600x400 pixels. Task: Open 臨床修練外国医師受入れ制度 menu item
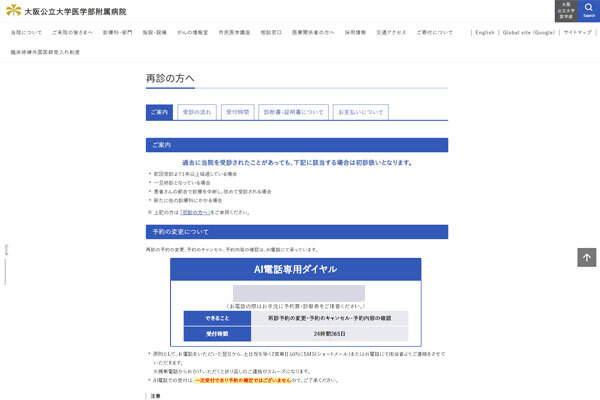pos(45,52)
